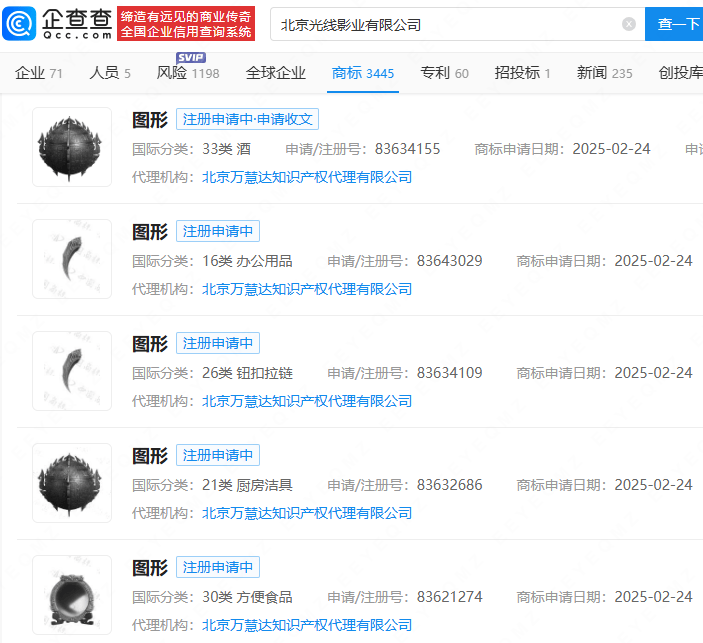Screen dimensions: 703x643
Task: Open the 招投标 1 tab
Action: click(x=522, y=73)
